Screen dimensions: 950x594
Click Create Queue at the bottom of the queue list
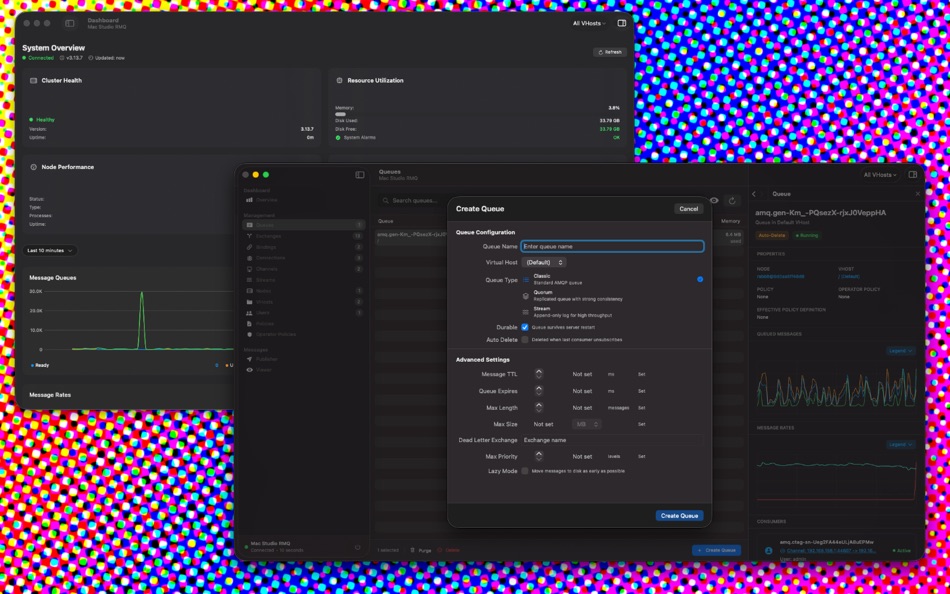716,550
